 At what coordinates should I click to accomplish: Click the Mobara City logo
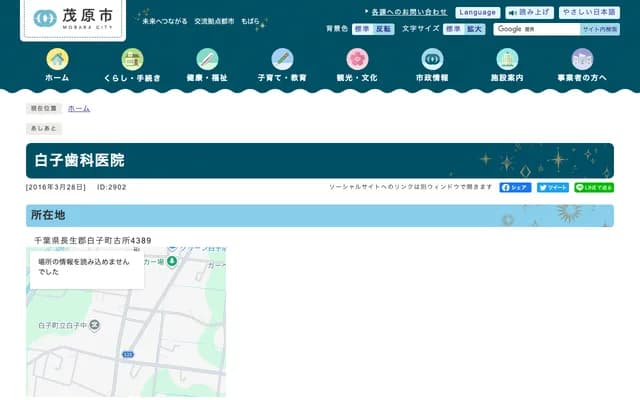(x=71, y=19)
